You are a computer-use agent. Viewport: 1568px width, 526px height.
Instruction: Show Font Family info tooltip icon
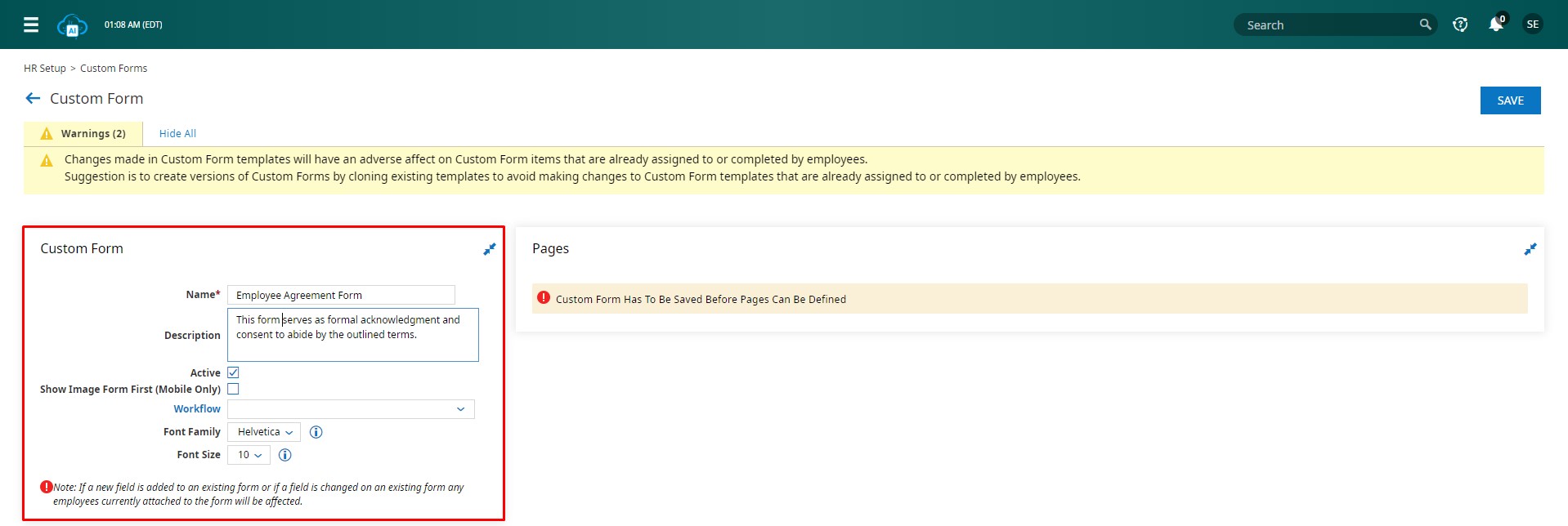(316, 432)
